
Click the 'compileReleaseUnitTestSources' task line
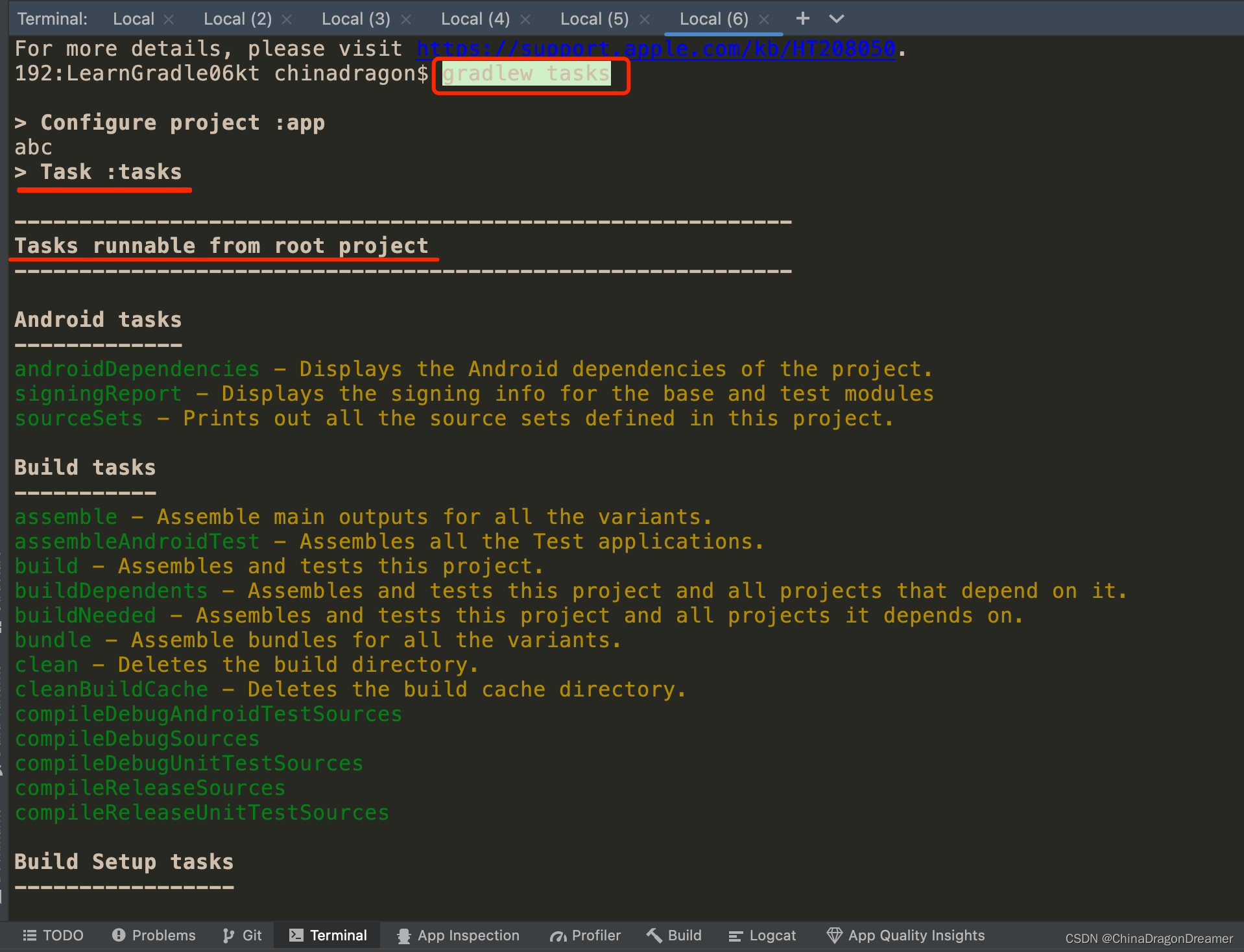[x=202, y=813]
